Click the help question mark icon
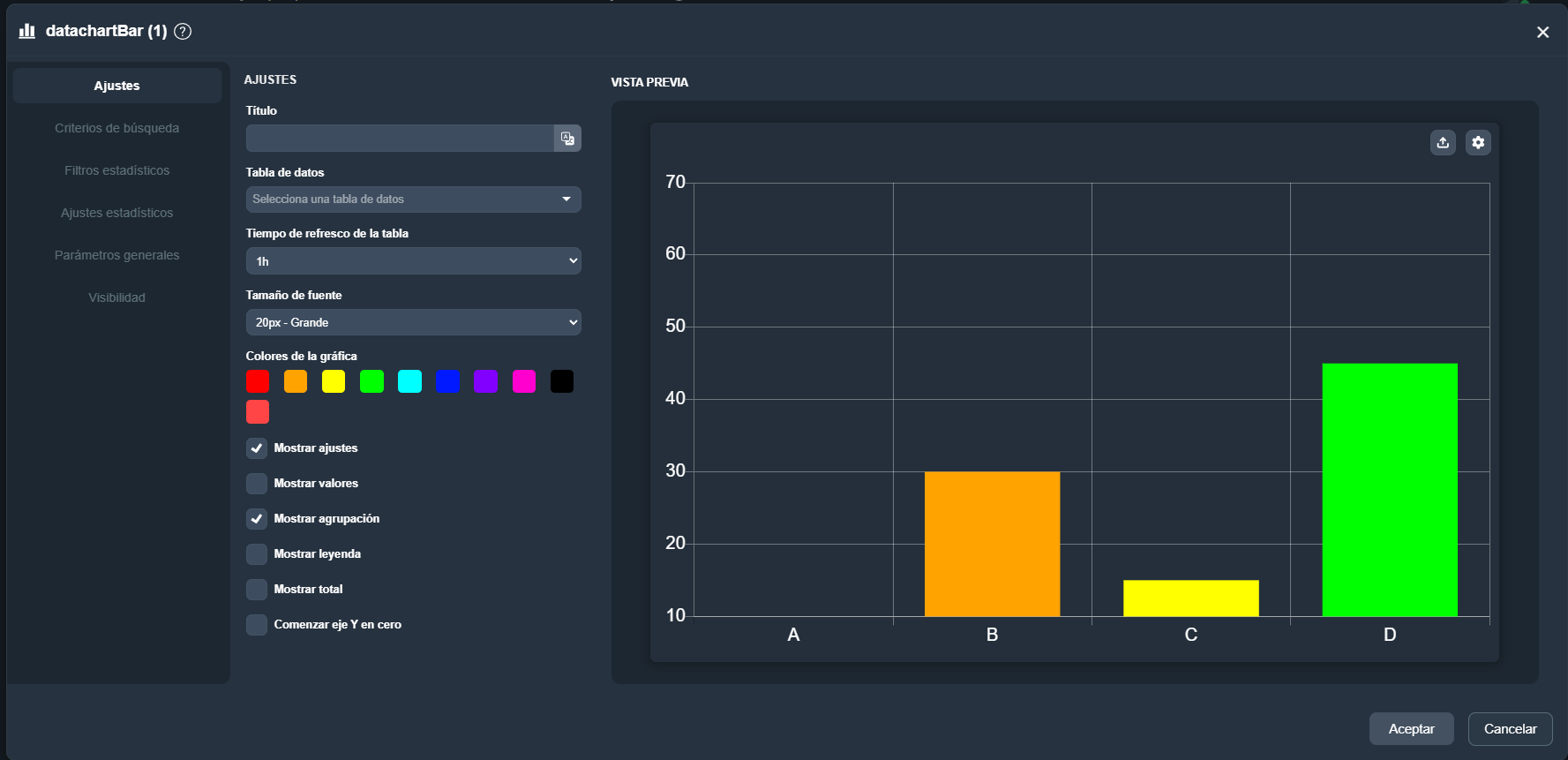Image resolution: width=1568 pixels, height=760 pixels. (x=183, y=32)
